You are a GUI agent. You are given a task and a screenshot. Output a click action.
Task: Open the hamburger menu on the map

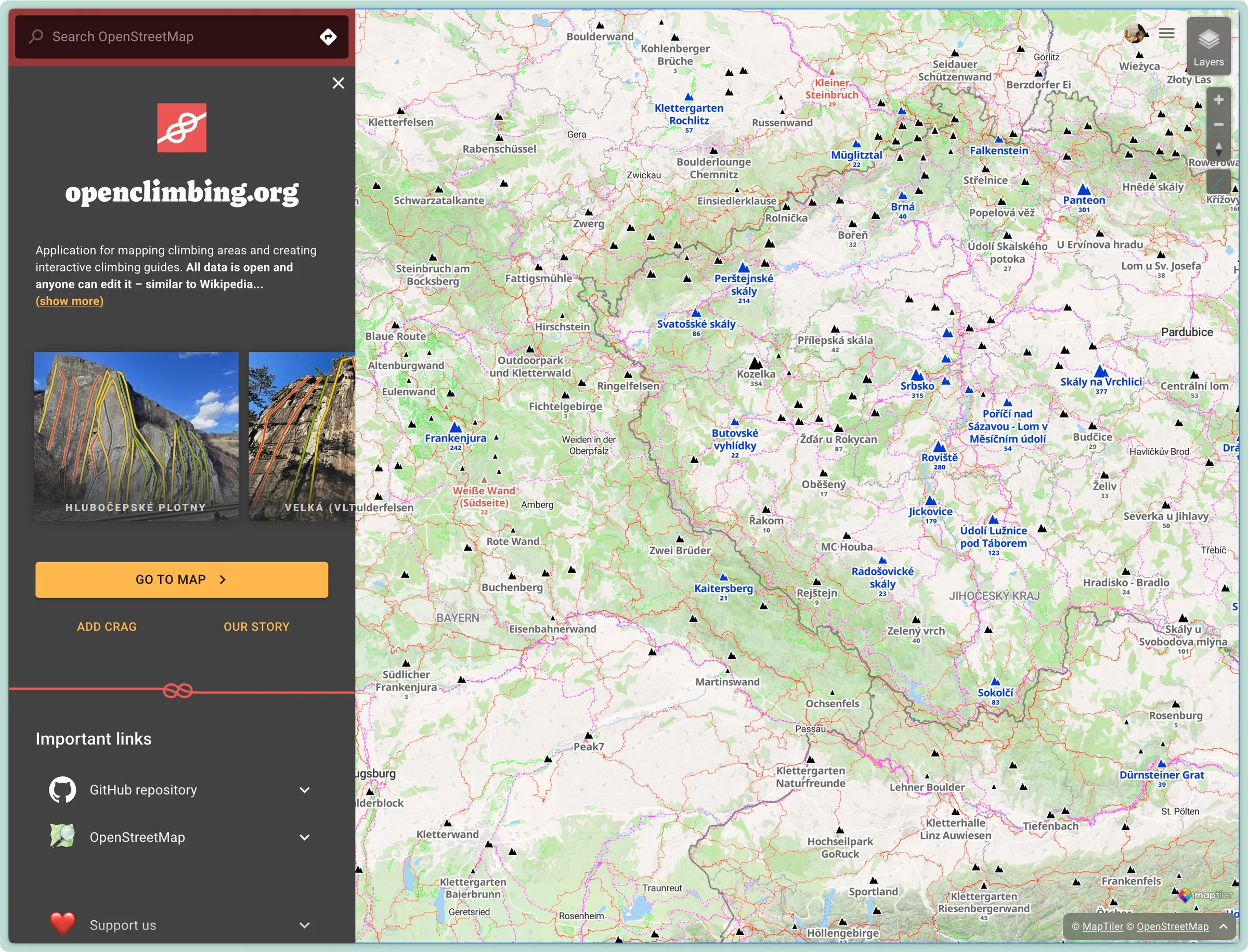click(x=1166, y=33)
